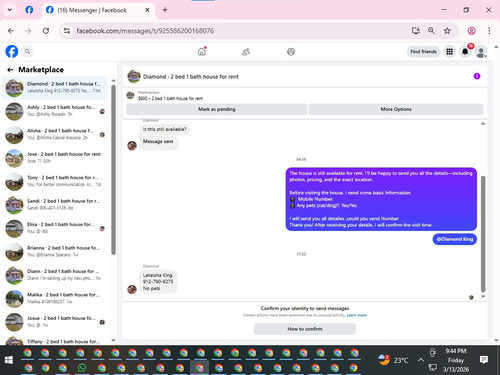The width and height of the screenshot is (500, 375).
Task: Click the browser forward button
Action: 28,31
